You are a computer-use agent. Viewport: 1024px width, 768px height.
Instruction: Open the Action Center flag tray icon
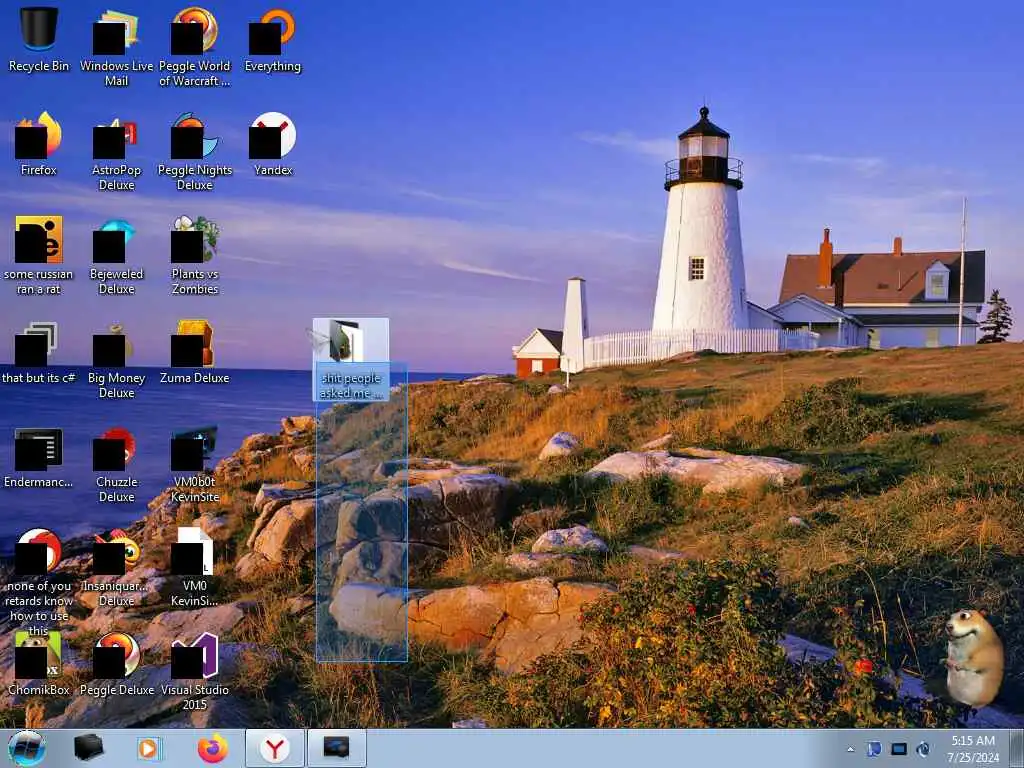[874, 749]
